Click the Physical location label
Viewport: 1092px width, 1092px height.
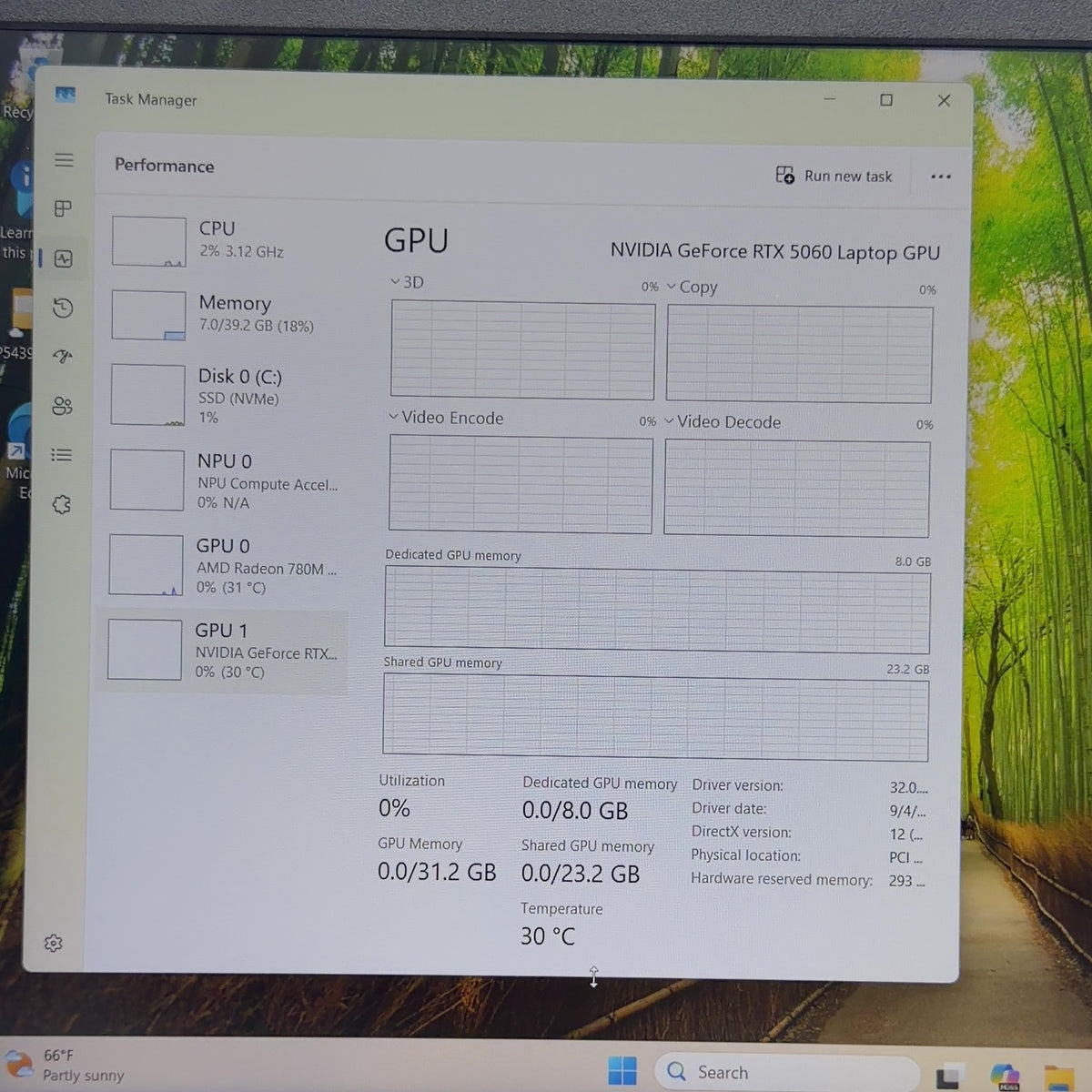point(745,855)
